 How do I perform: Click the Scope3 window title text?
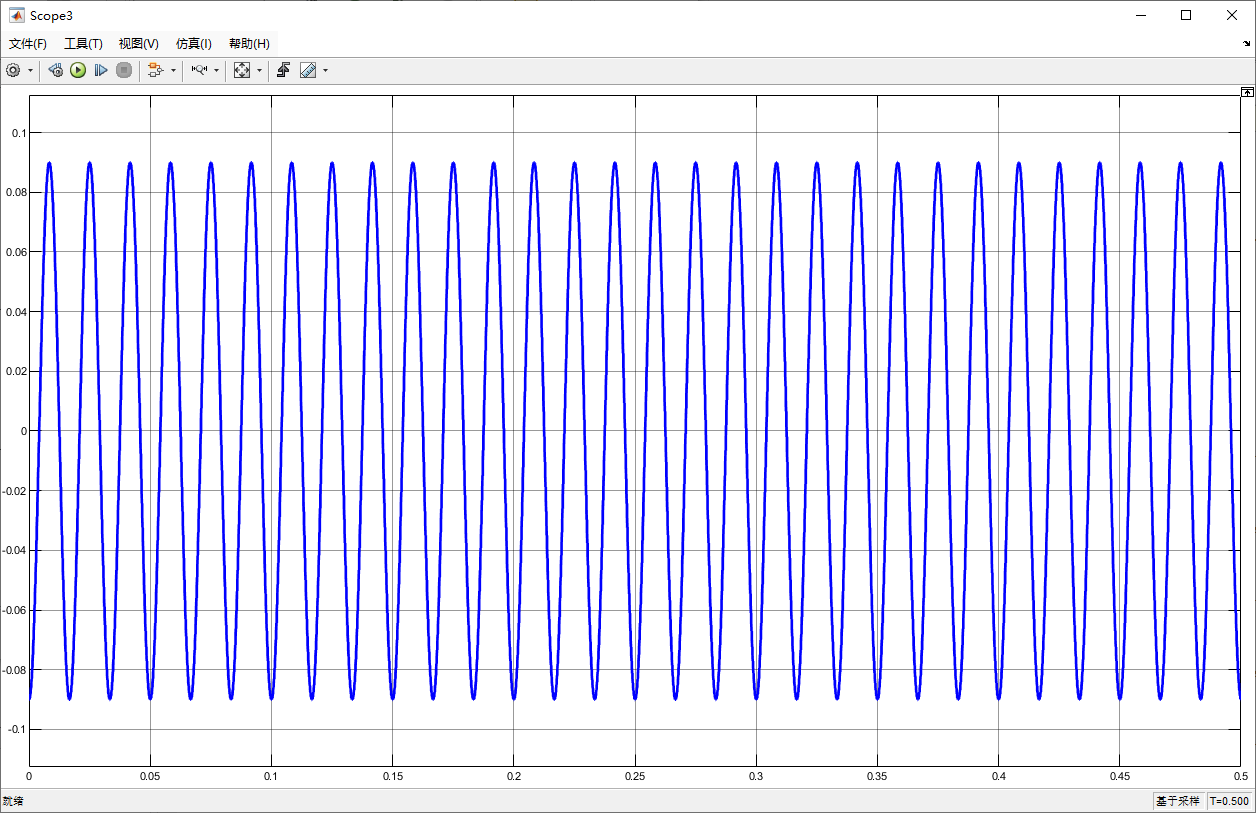[x=51, y=16]
